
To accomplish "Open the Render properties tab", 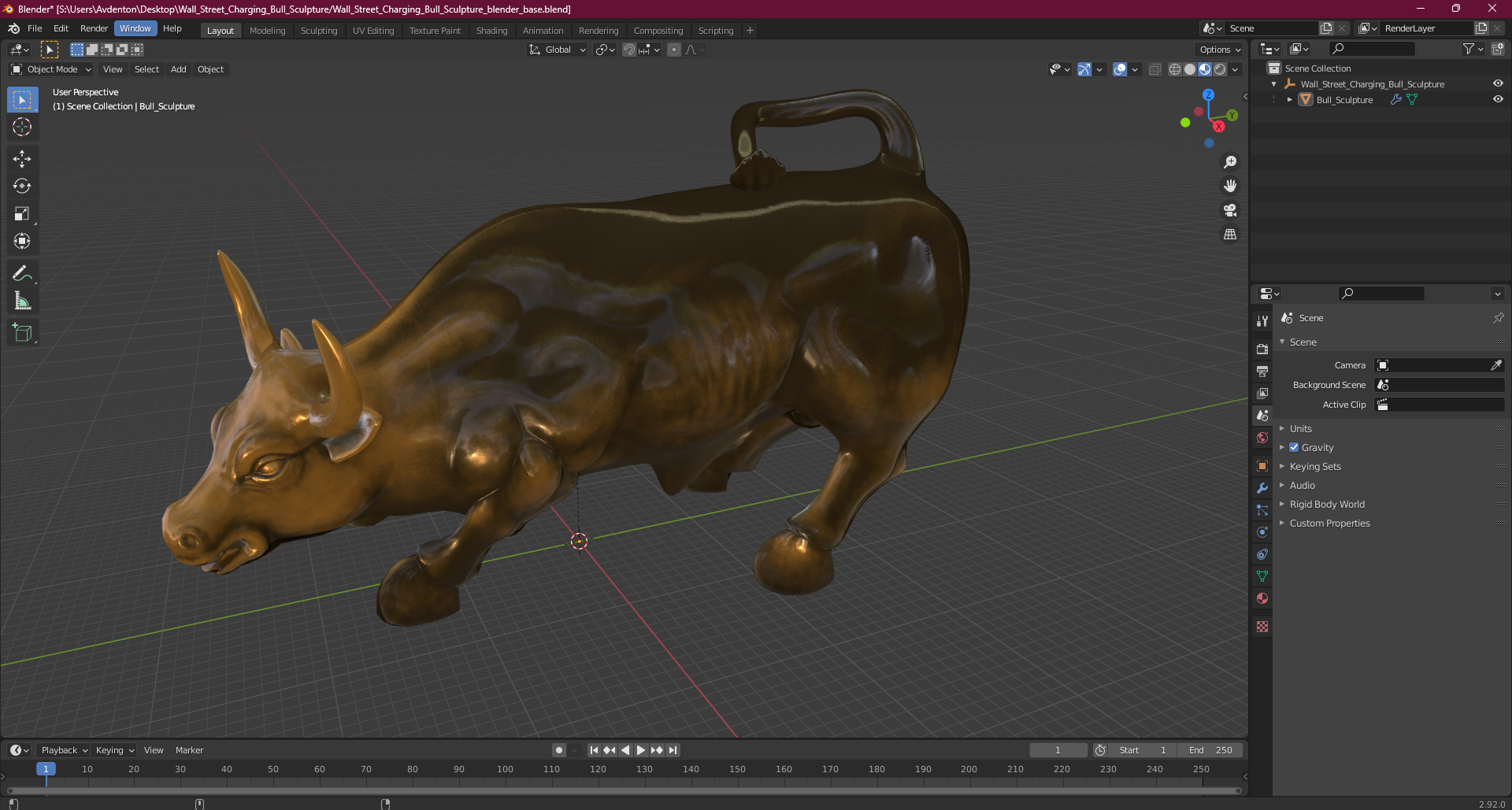I will tap(1262, 349).
